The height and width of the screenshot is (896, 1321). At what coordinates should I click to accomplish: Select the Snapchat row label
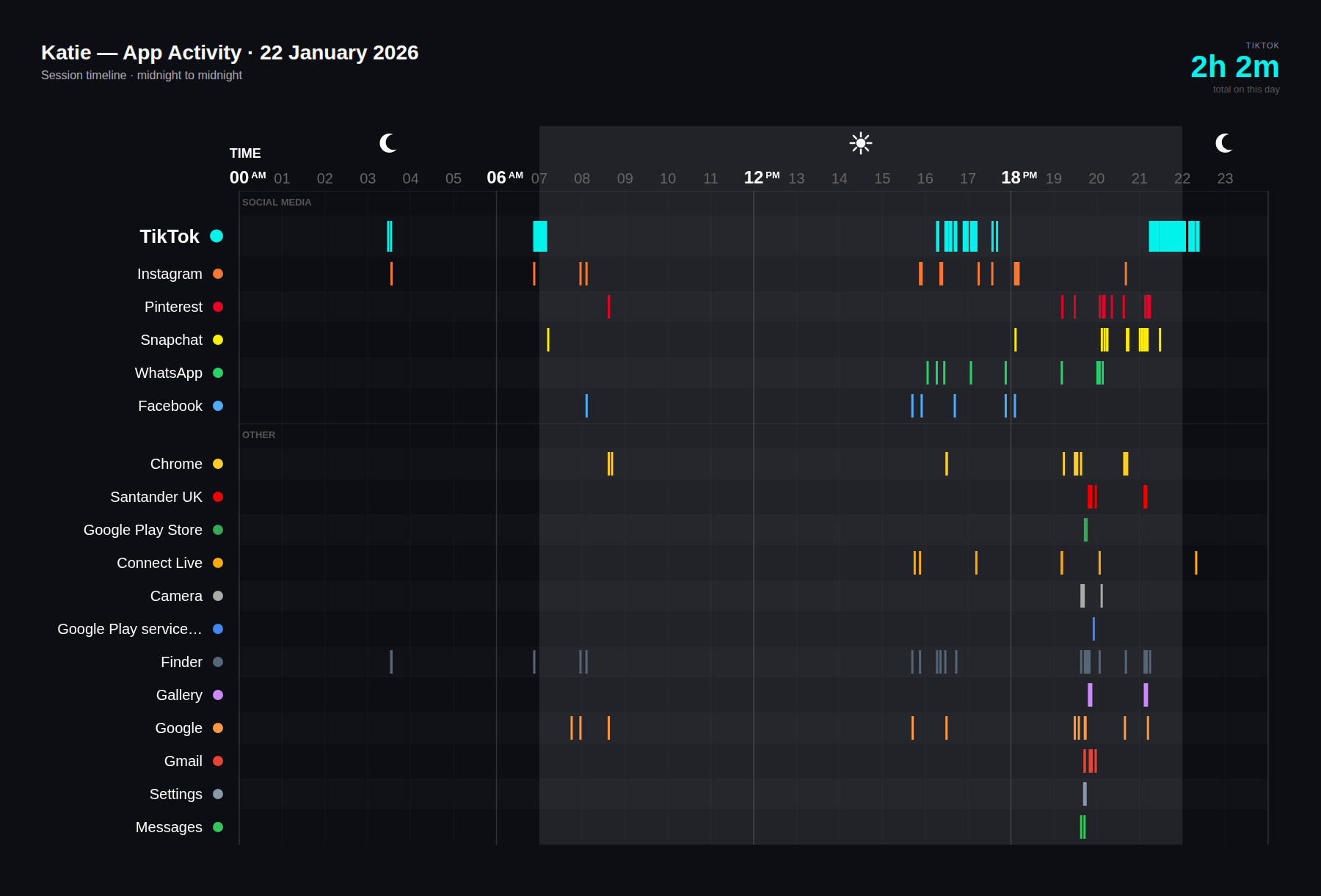point(172,340)
